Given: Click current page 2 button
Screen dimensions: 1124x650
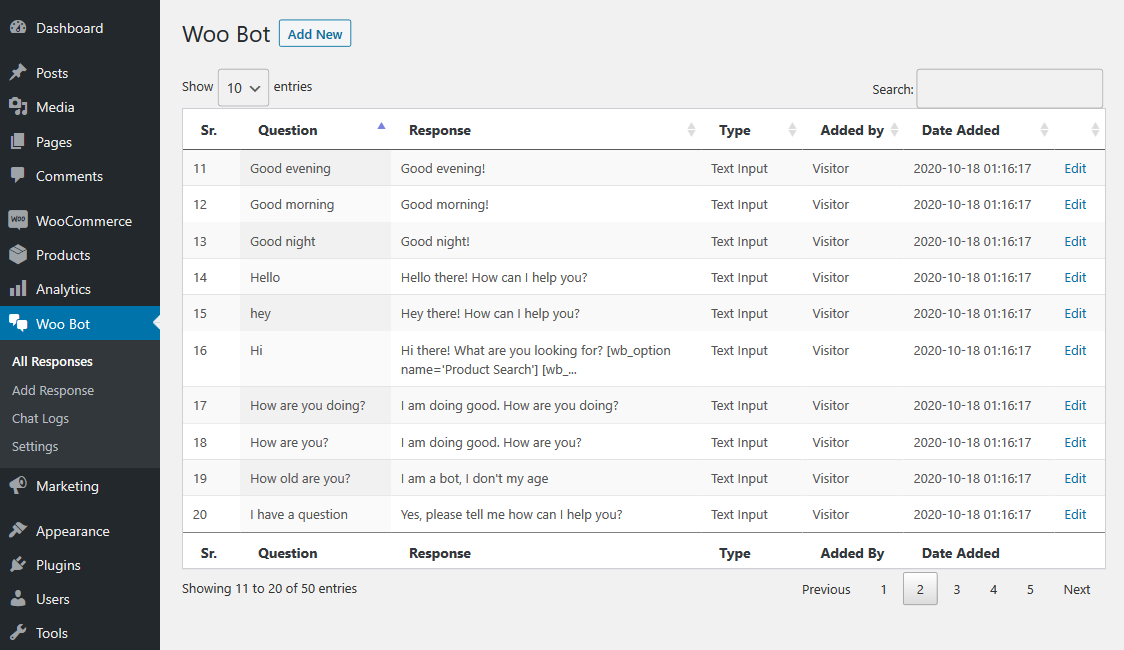Looking at the screenshot, I should pos(920,589).
